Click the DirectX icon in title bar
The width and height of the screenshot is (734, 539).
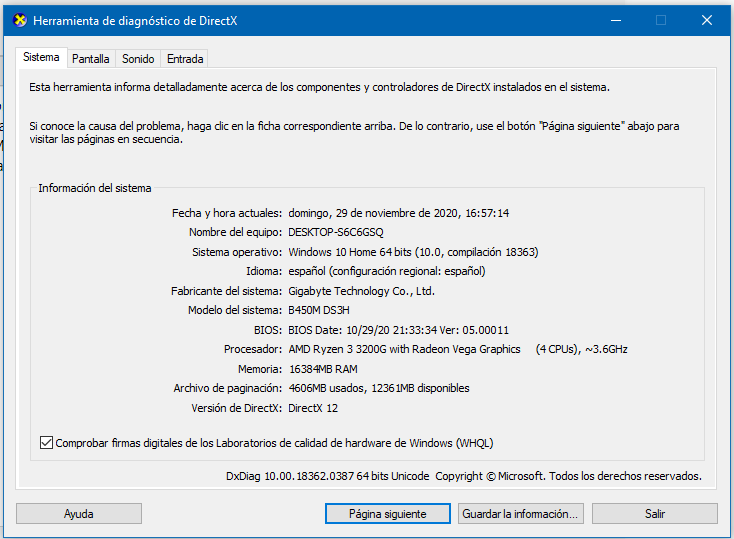(20, 21)
